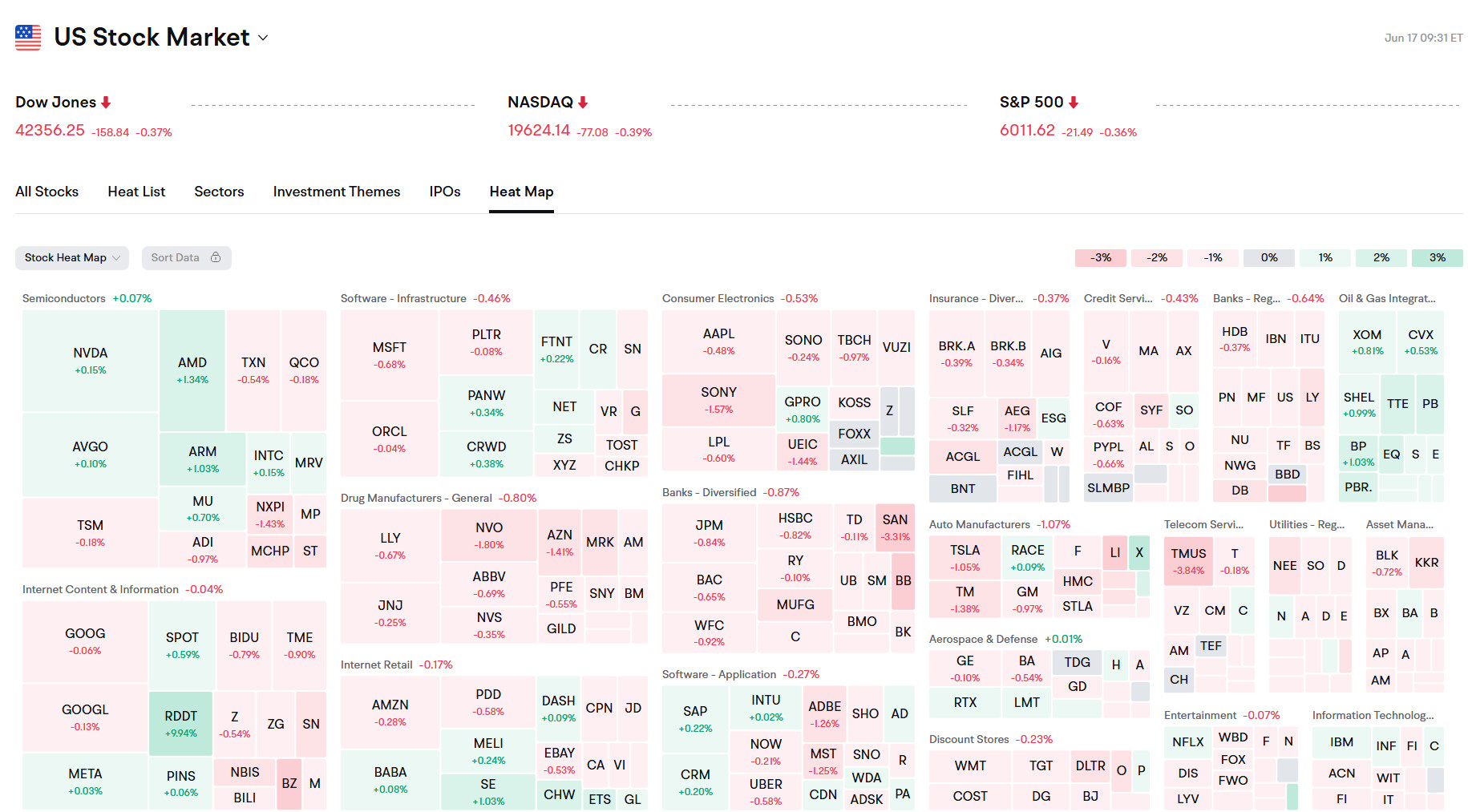Open the META heat map tile
This screenshot has width=1468, height=812.
(85, 782)
